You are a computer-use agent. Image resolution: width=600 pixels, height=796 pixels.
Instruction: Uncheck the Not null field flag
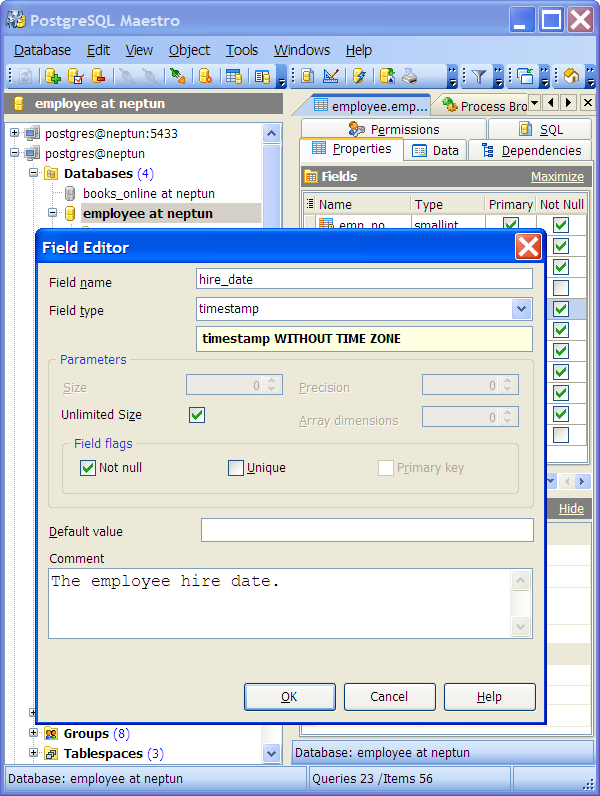click(x=87, y=467)
